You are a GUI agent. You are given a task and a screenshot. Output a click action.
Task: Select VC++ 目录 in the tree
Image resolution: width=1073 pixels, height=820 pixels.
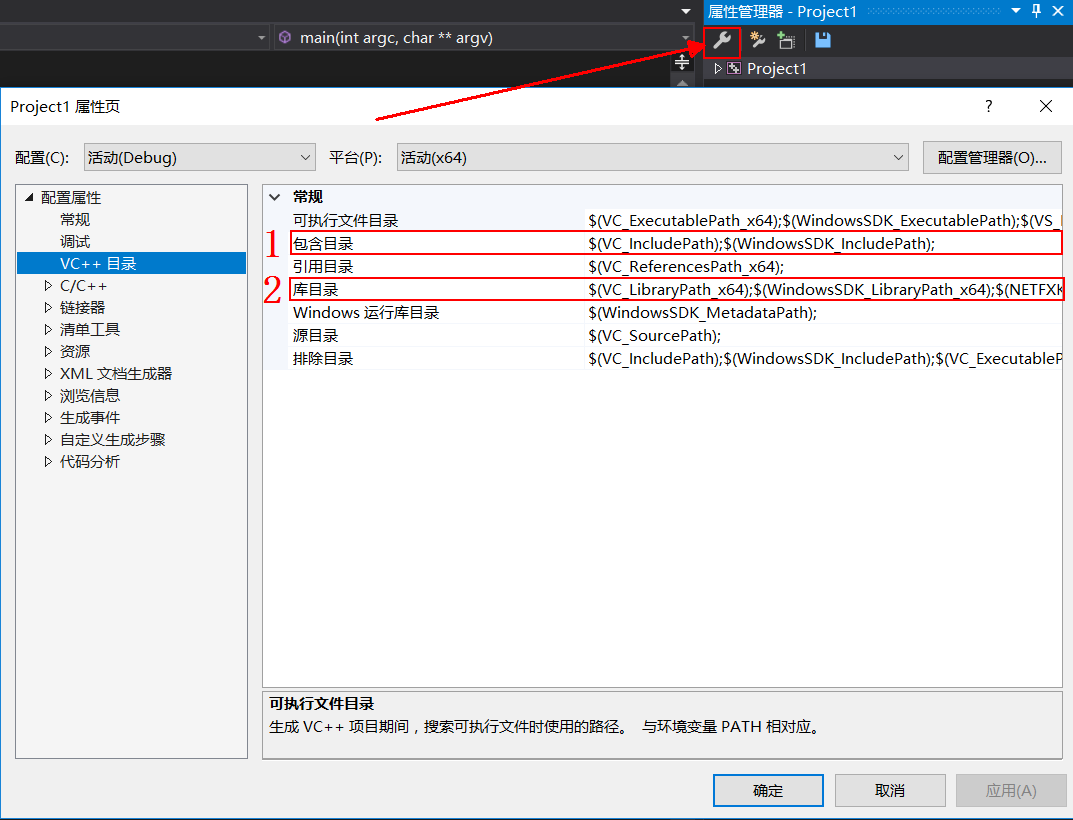click(x=131, y=264)
